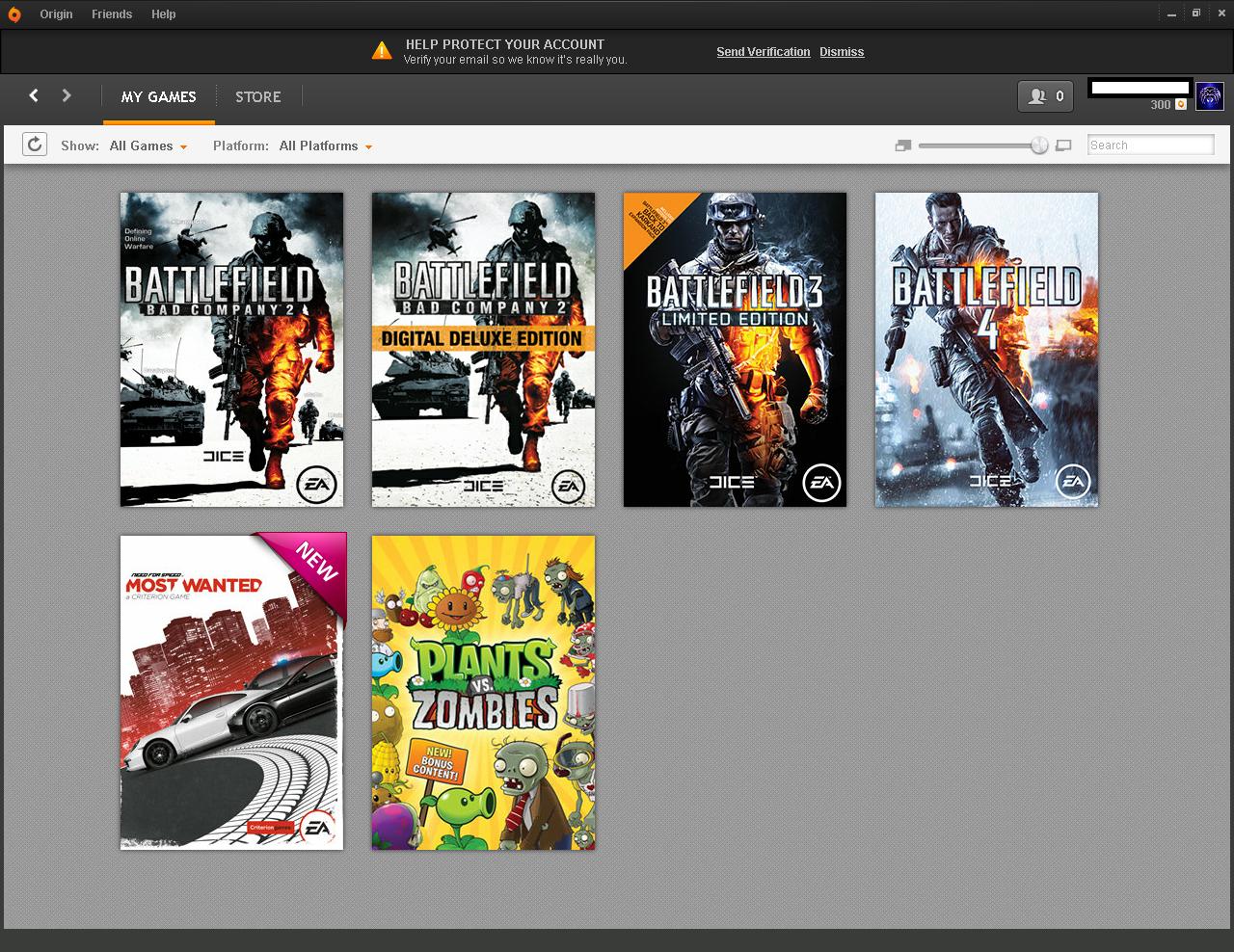Open the friends list button showing 0

pos(1046,96)
